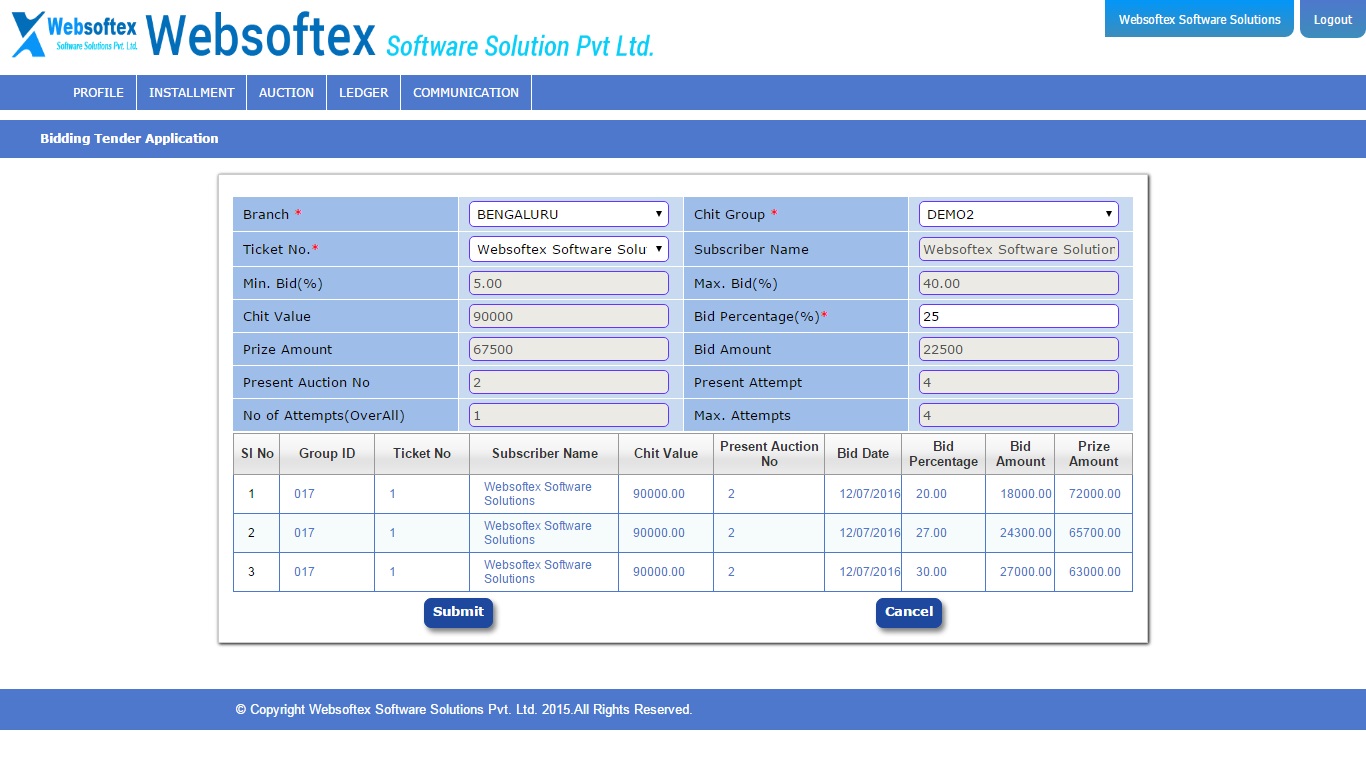Click the Chit Value column header
This screenshot has height=768, width=1366.
pyautogui.click(x=666, y=454)
